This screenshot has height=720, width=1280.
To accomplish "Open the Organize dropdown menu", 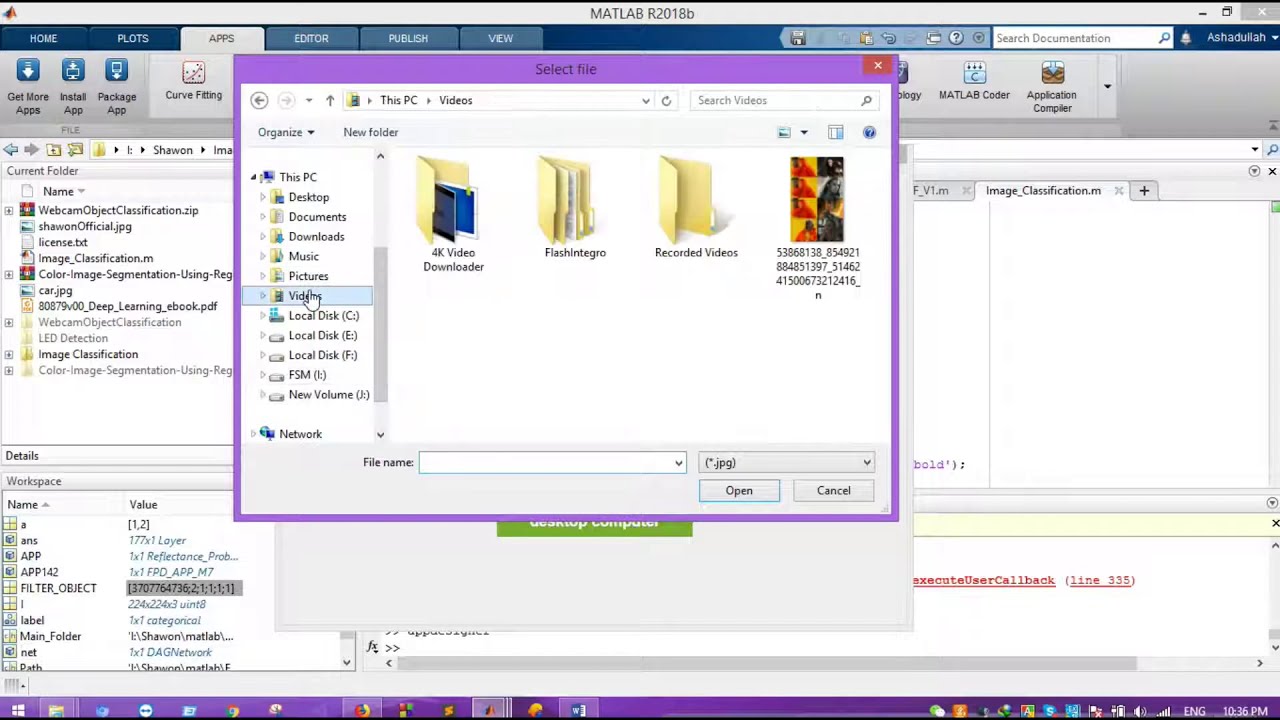I will click(x=286, y=132).
